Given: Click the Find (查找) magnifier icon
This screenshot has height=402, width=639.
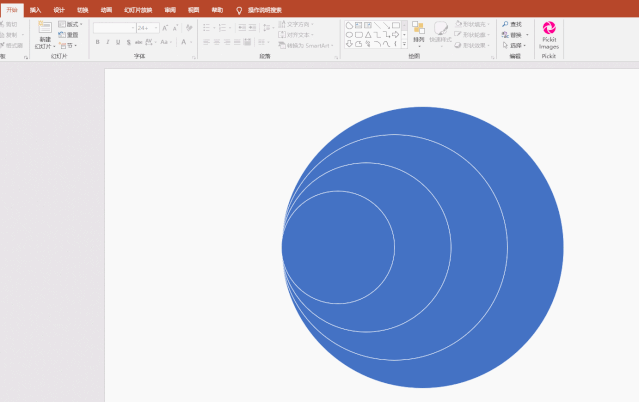Looking at the screenshot, I should pos(506,24).
